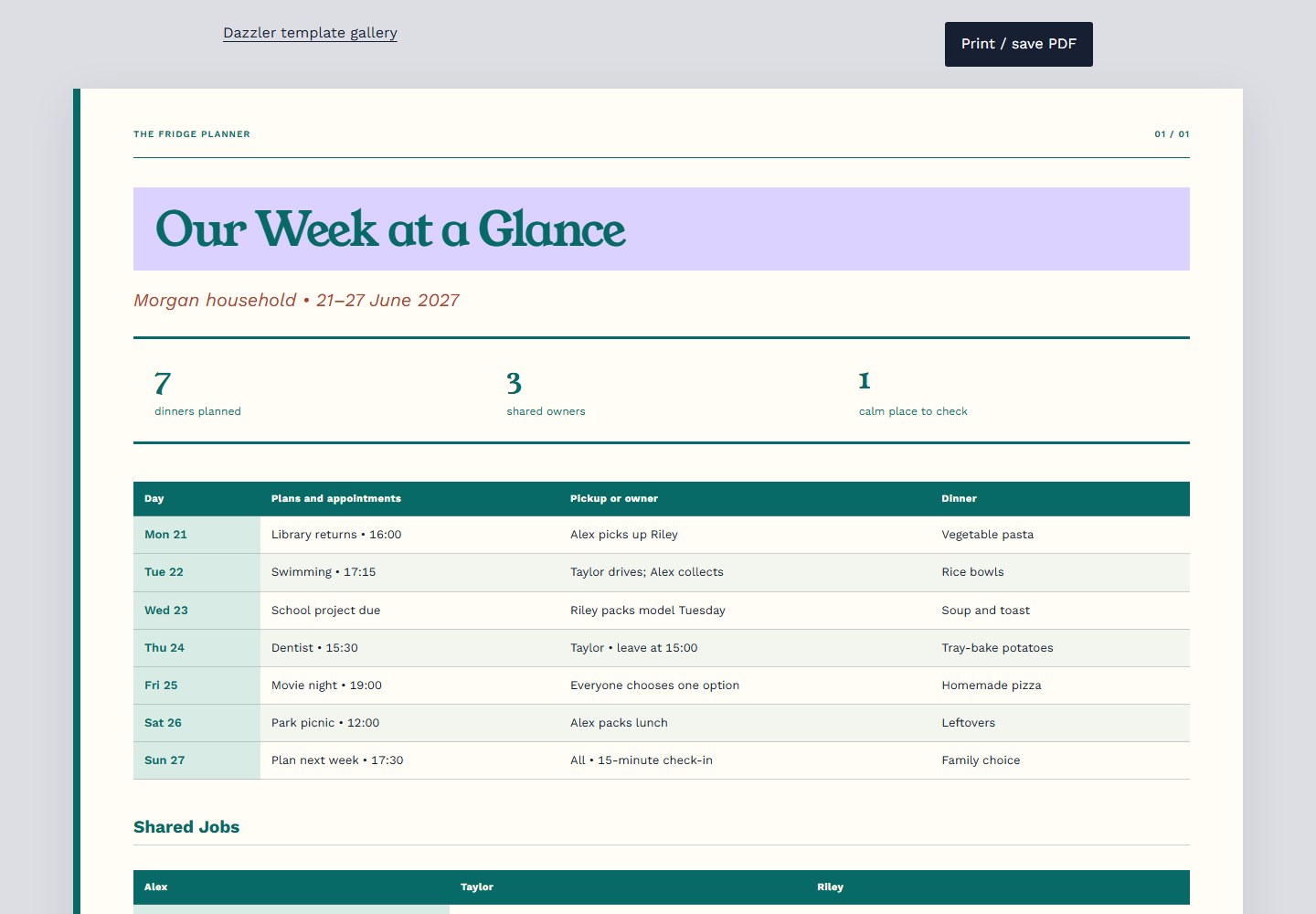Click 'School project due' cell
The image size is (1316, 914).
(x=409, y=611)
